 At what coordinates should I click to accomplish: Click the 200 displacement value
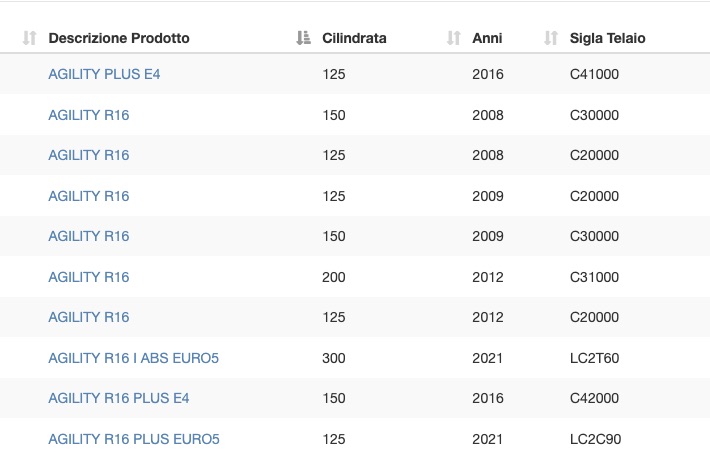[x=334, y=277]
